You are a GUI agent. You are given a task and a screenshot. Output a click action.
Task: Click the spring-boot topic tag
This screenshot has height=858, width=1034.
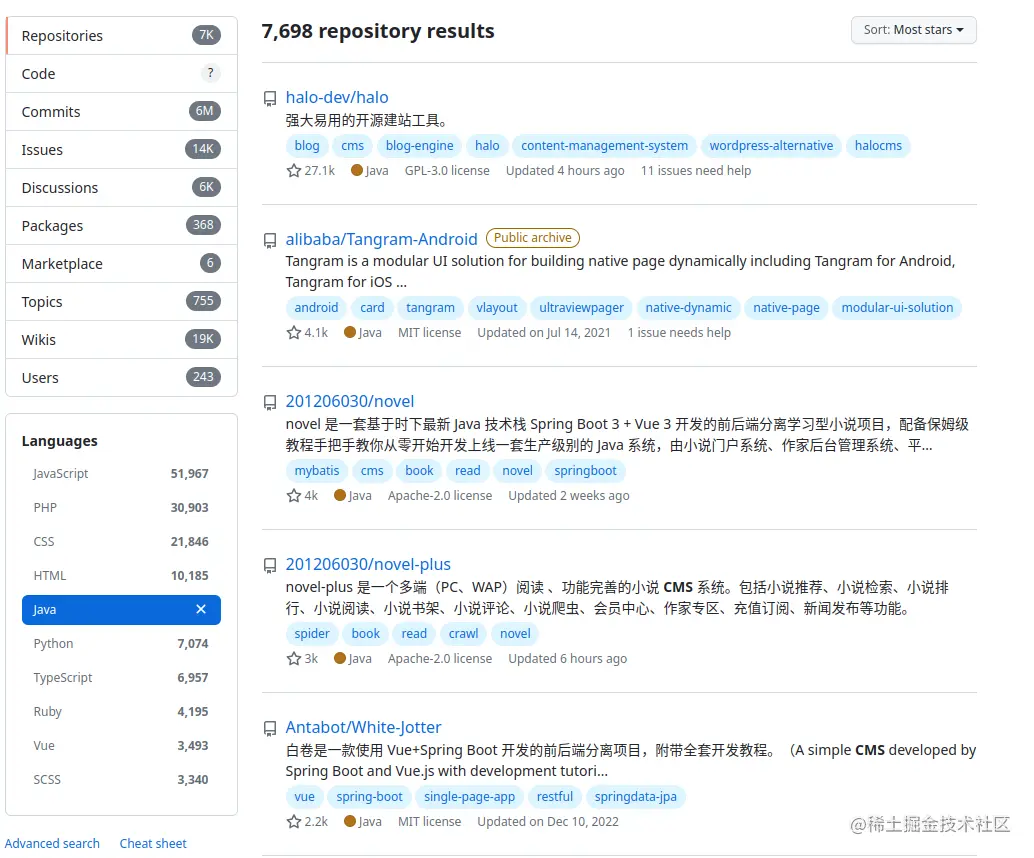click(369, 797)
